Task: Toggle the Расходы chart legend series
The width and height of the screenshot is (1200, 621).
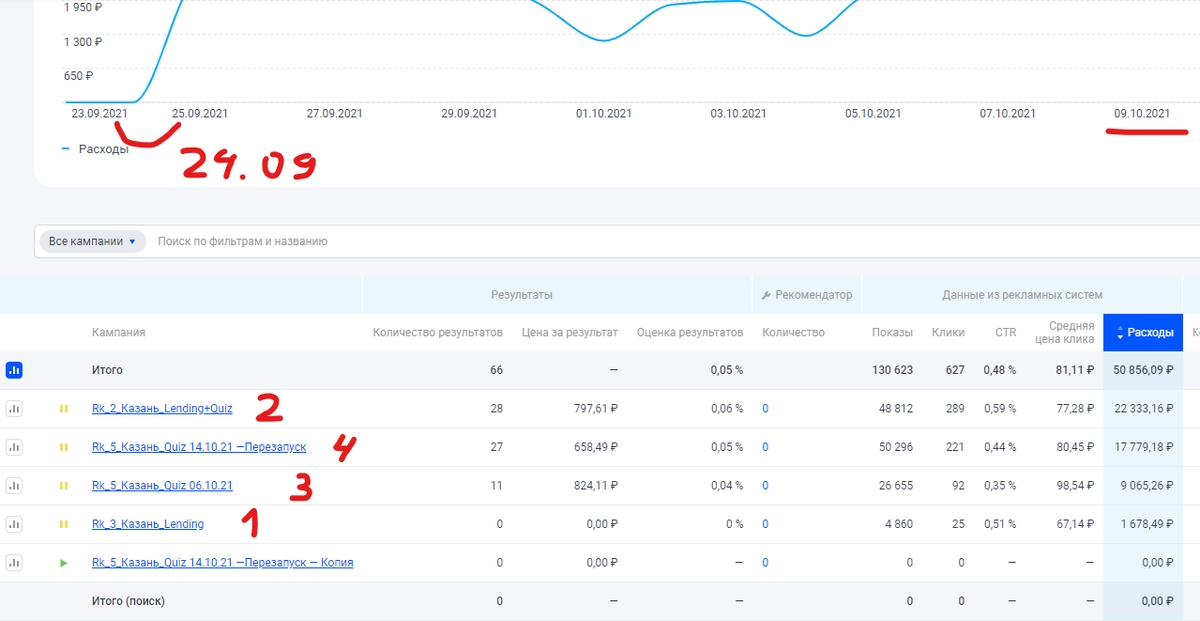Action: 95,149
